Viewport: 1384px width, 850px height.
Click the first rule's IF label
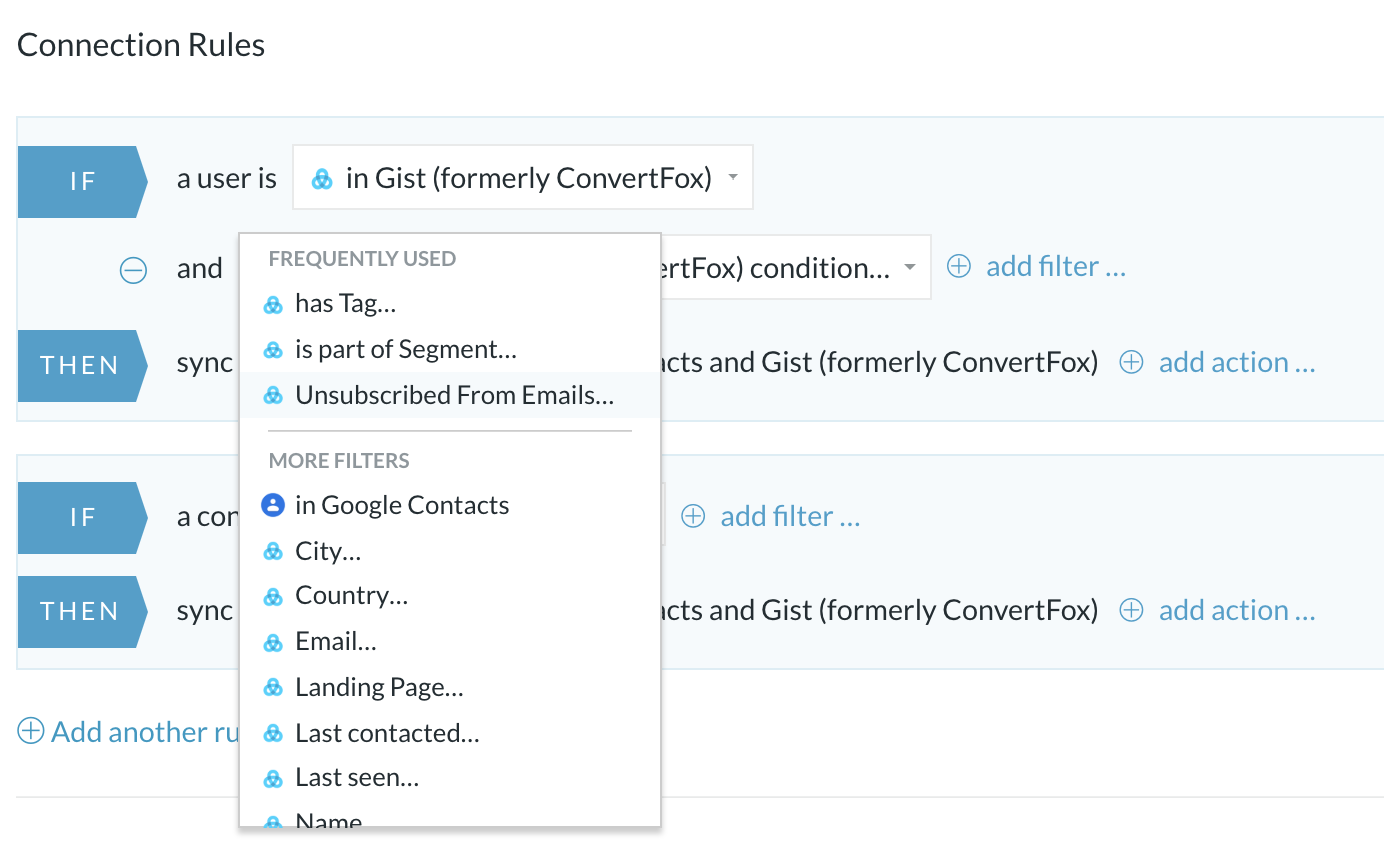pyautogui.click(x=82, y=181)
